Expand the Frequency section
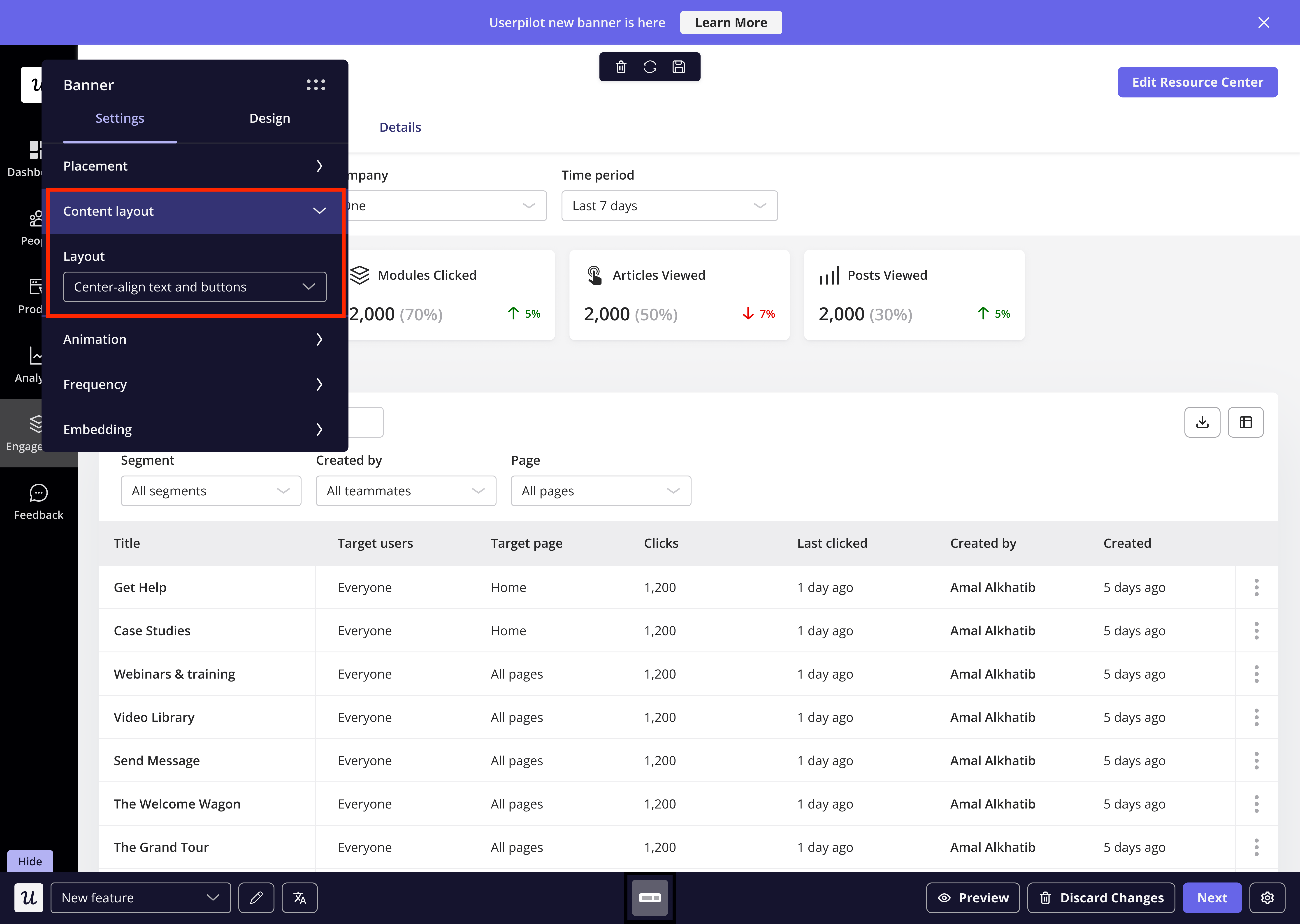The height and width of the screenshot is (924, 1300). [195, 385]
